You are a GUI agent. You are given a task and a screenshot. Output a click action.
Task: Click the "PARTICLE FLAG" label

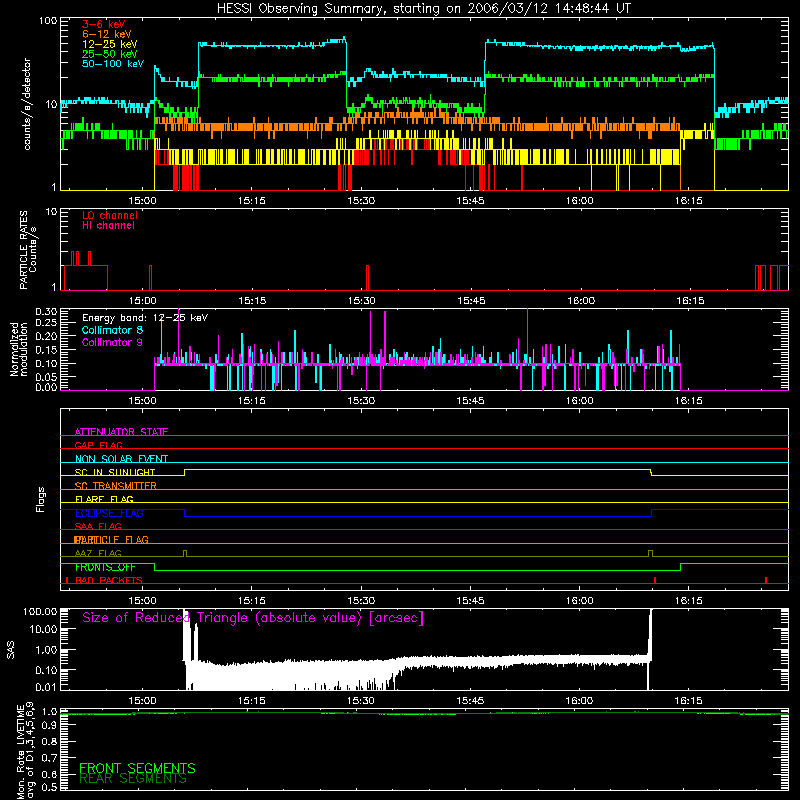111,540
